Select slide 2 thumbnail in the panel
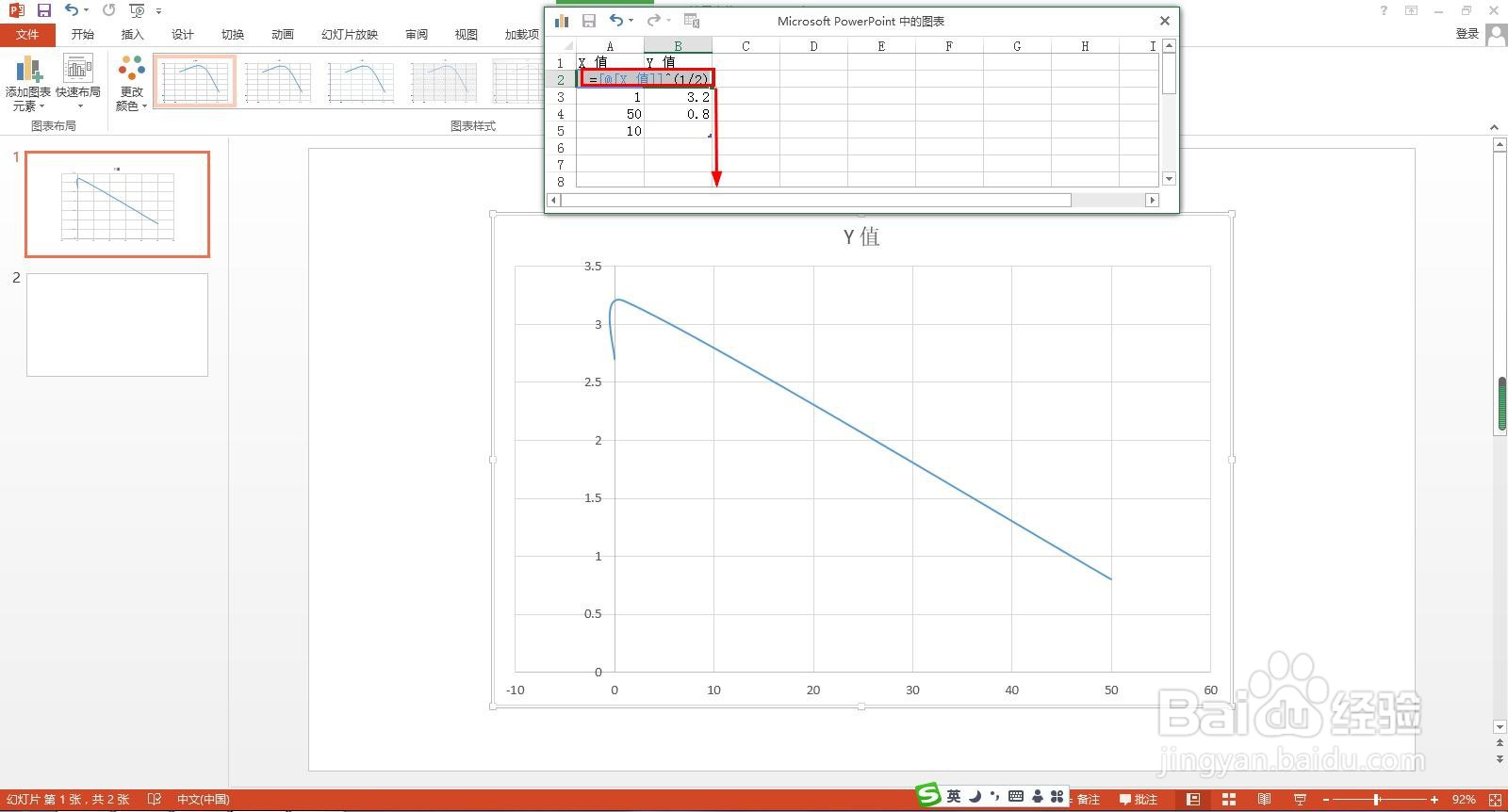 (x=117, y=325)
